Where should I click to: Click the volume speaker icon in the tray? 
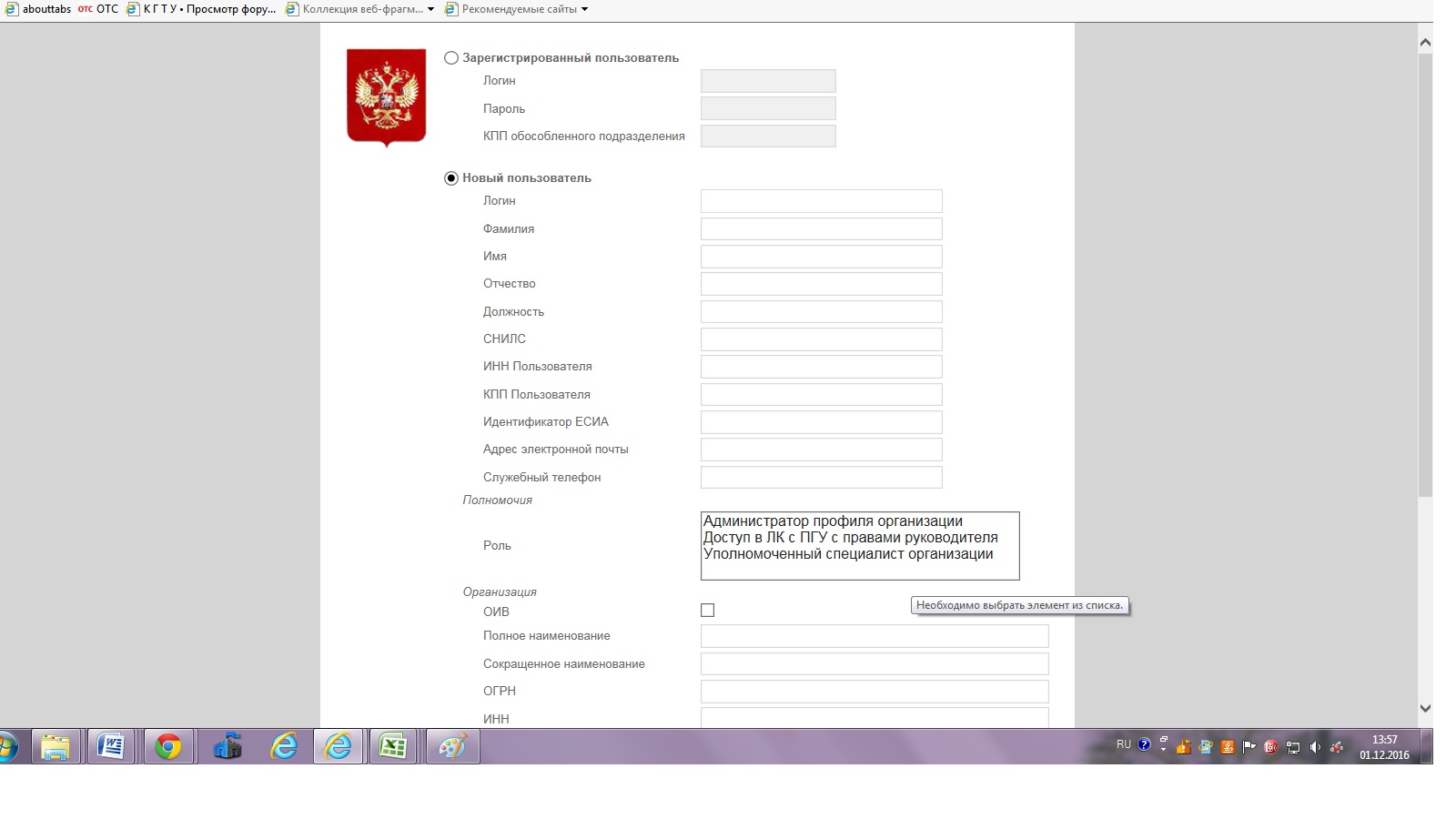point(1314,747)
